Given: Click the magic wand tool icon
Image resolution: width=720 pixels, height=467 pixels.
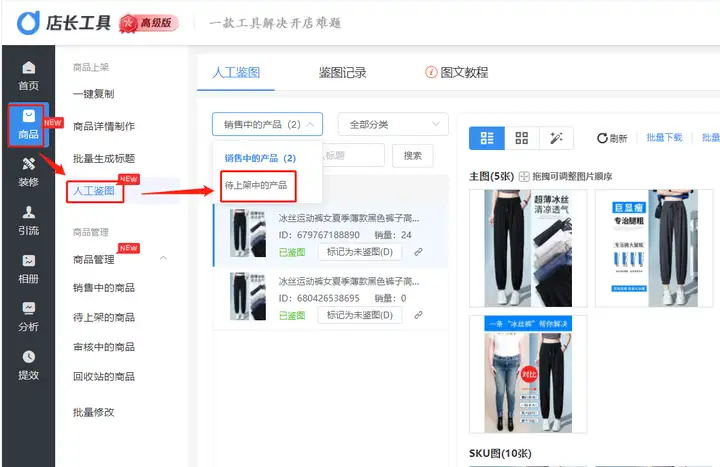Looking at the screenshot, I should [x=556, y=138].
